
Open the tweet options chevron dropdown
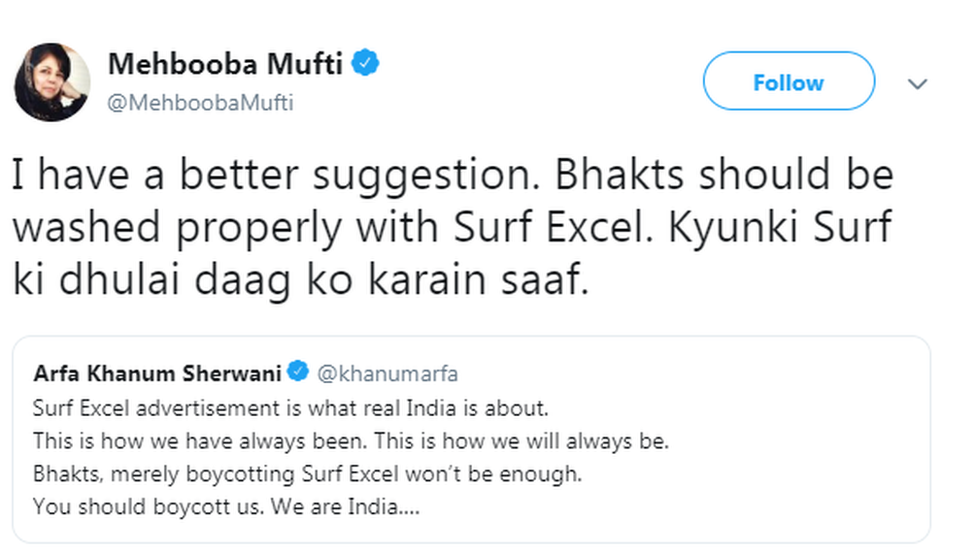coord(917,84)
